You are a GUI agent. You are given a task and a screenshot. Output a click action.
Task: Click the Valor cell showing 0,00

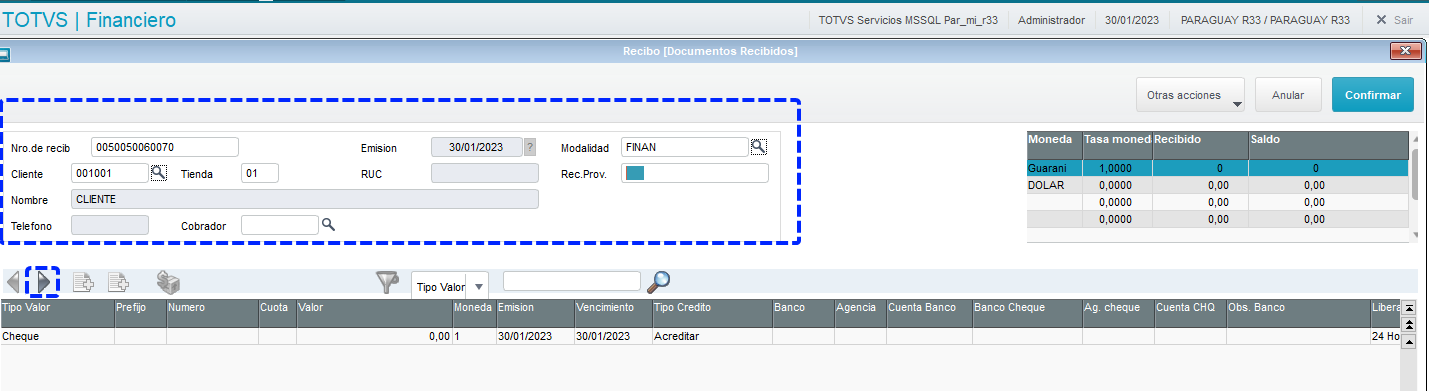[x=374, y=337]
